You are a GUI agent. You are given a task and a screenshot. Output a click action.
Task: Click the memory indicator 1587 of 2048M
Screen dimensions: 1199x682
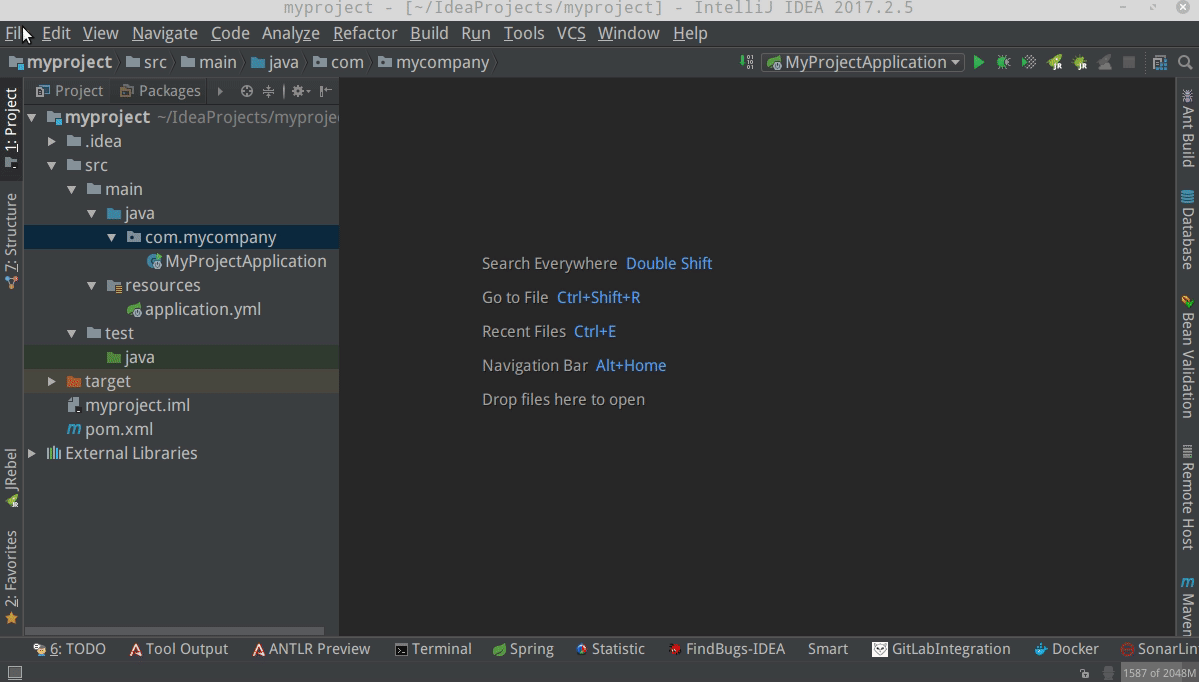click(1159, 674)
